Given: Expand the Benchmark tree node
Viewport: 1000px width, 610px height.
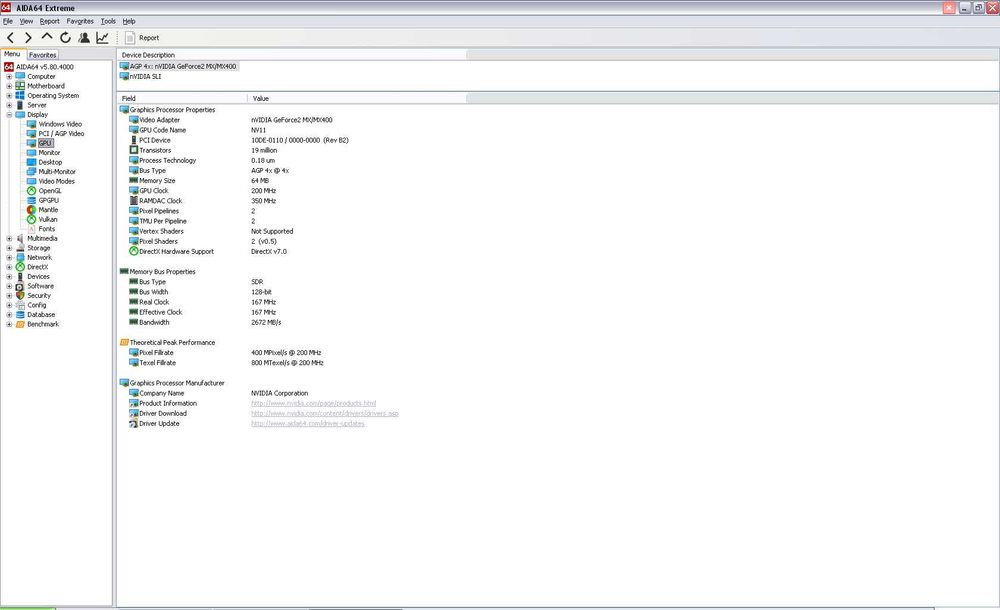Looking at the screenshot, I should [x=9, y=324].
